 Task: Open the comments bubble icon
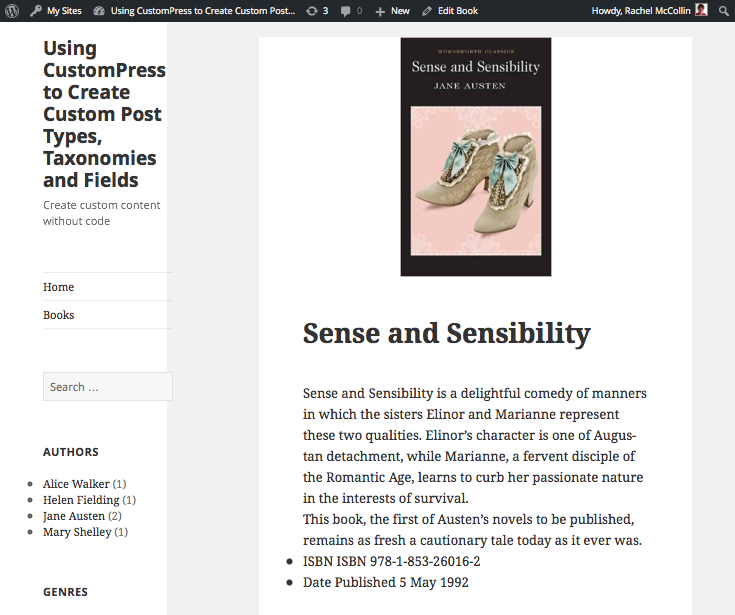[x=345, y=11]
